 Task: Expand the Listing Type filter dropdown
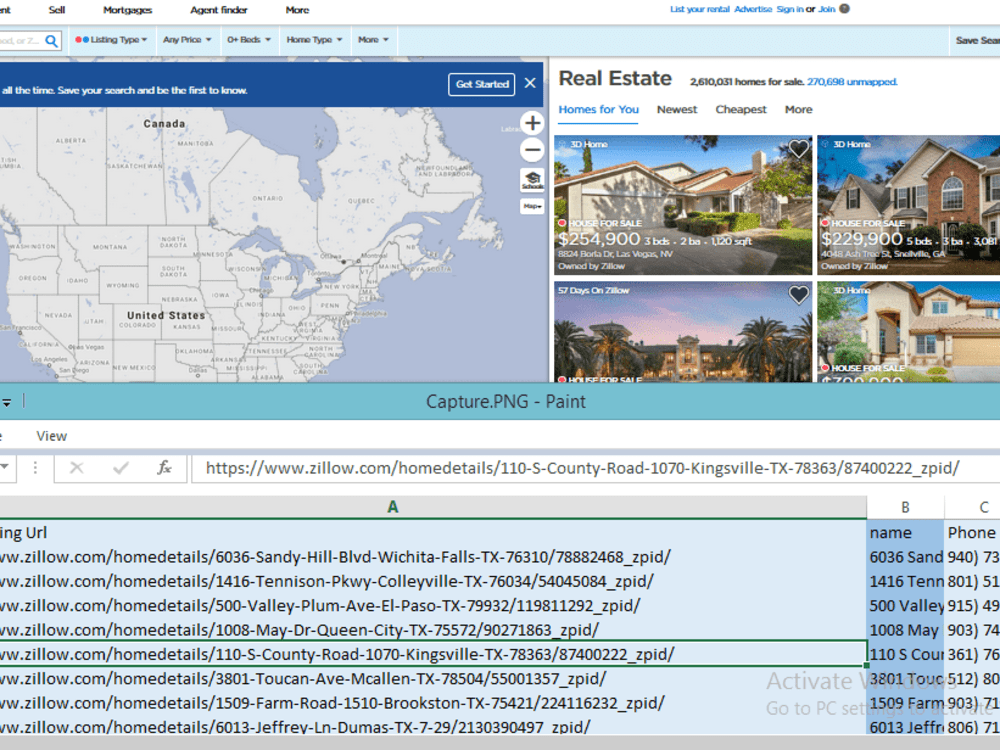pyautogui.click(x=111, y=40)
